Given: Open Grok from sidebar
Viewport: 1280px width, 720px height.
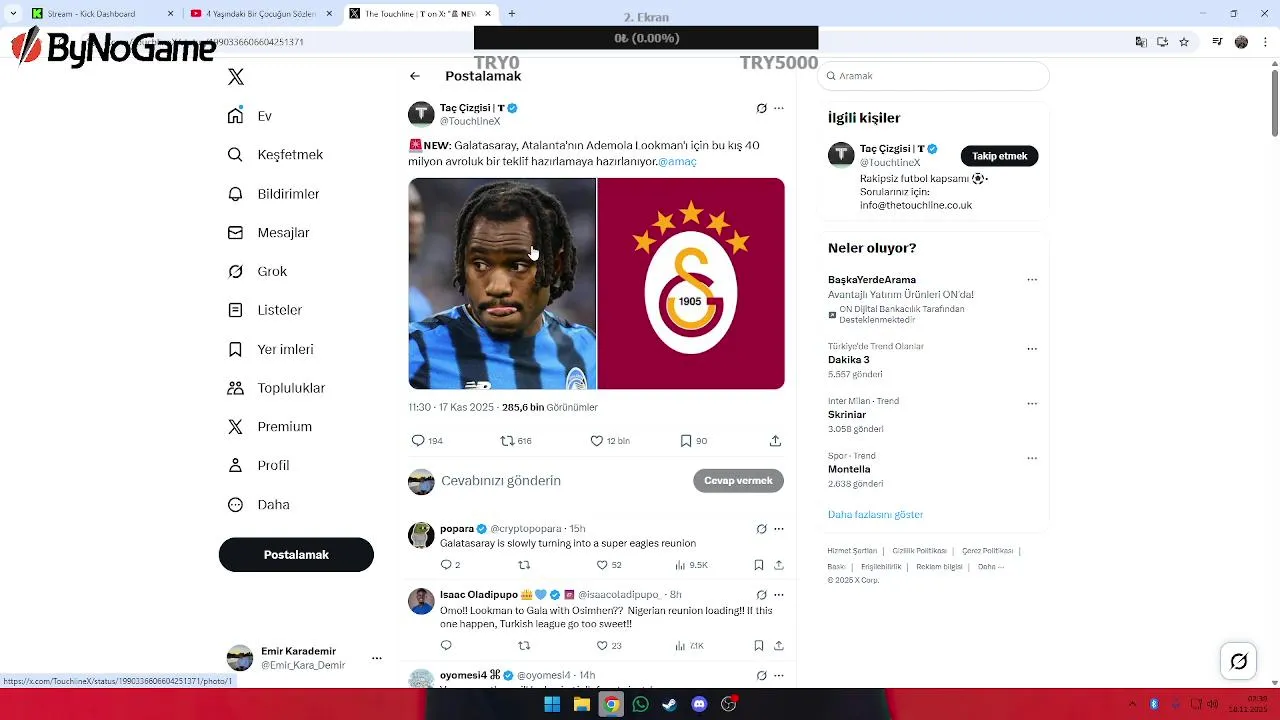Looking at the screenshot, I should pos(257,271).
